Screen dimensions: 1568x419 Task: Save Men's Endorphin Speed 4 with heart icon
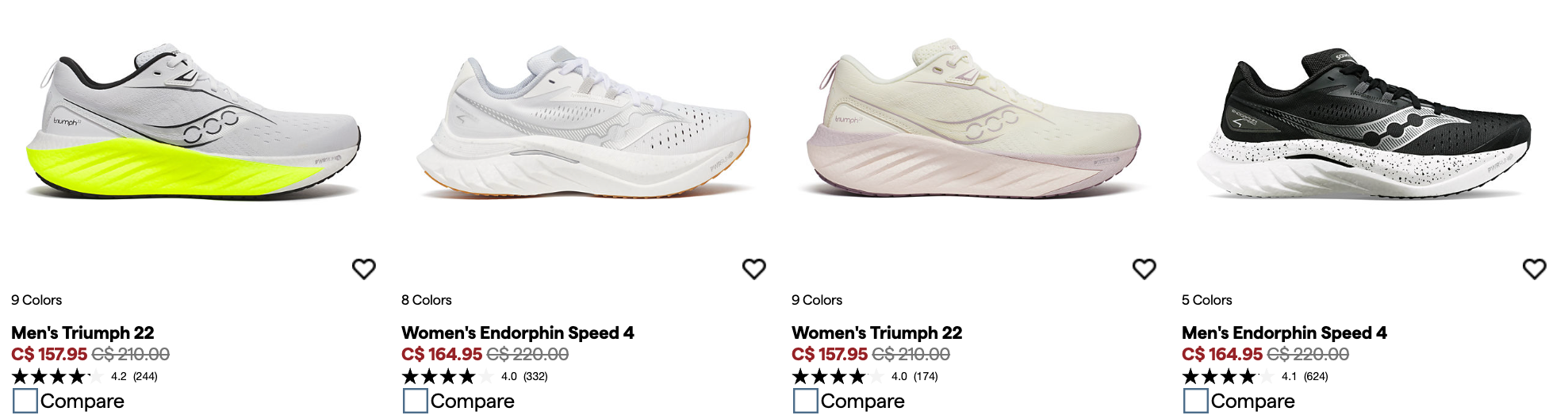tap(1535, 269)
